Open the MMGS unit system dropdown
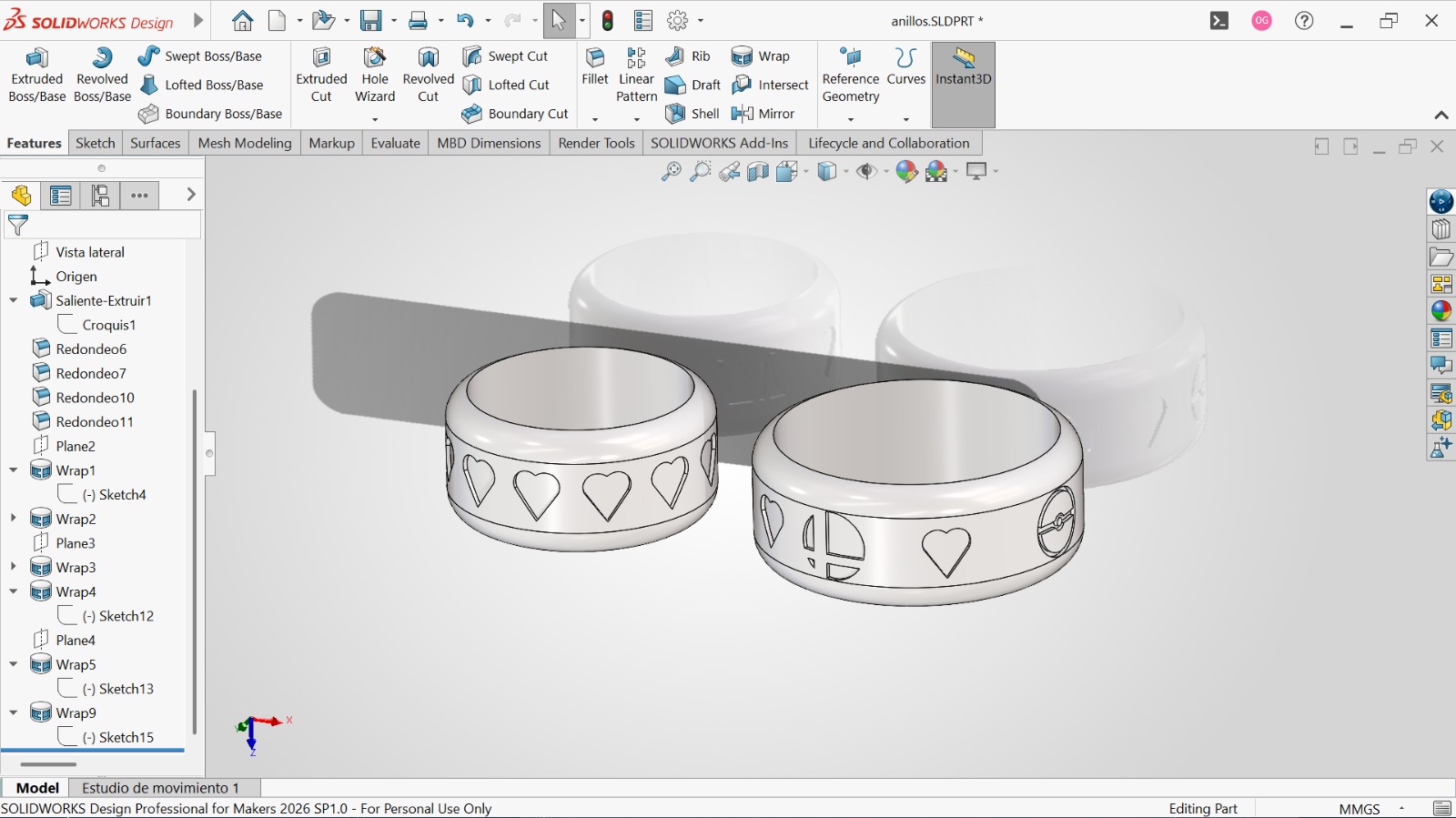The width and height of the screenshot is (1456, 818). click(x=1401, y=808)
